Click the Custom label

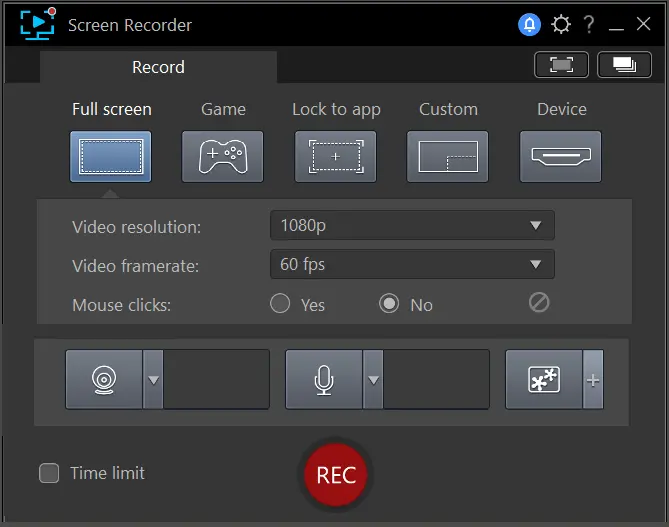tap(448, 109)
